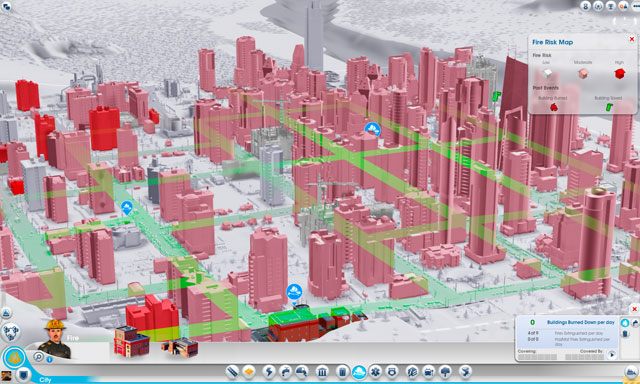Close the fire statistics panel at bottom right
Viewport: 640px width, 384px height.
pos(634,309)
